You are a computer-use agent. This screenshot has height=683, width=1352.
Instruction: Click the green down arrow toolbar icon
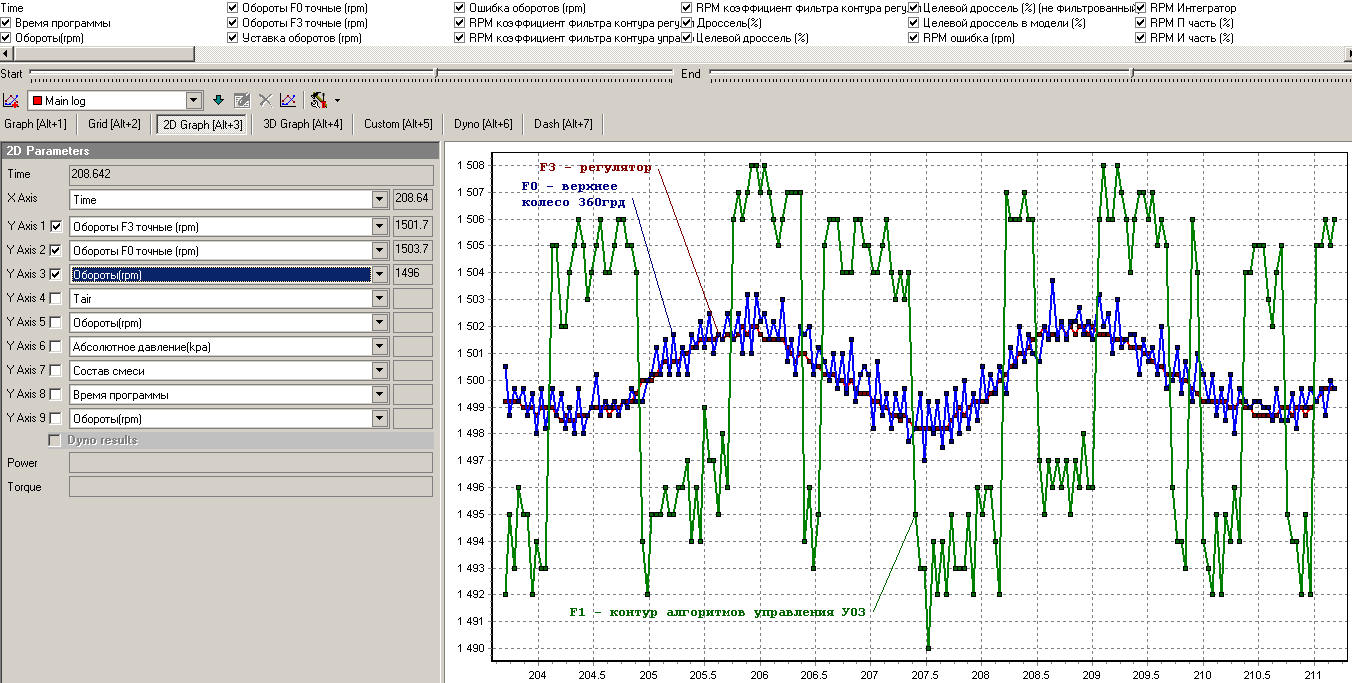pos(219,101)
